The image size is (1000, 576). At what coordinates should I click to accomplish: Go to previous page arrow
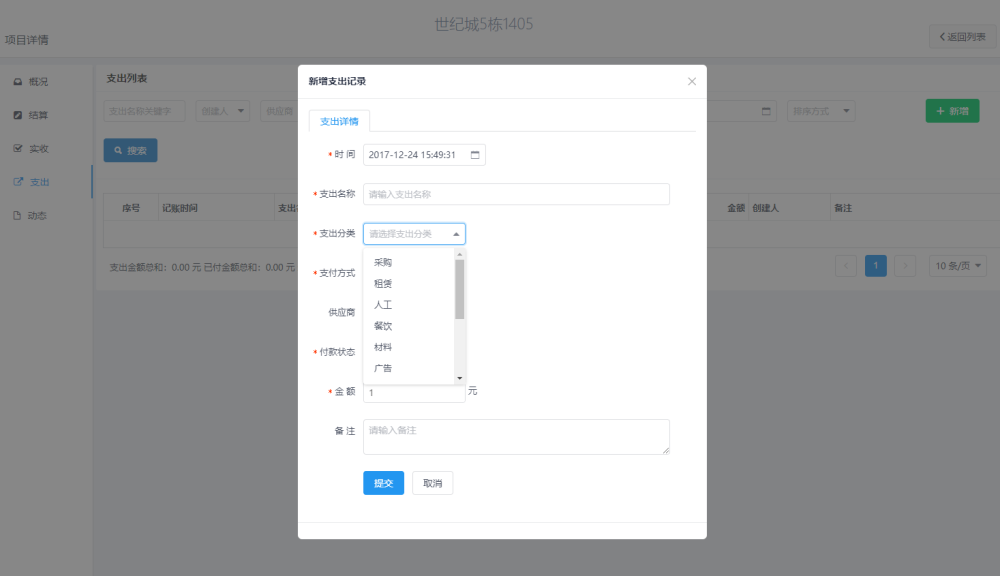point(846,266)
